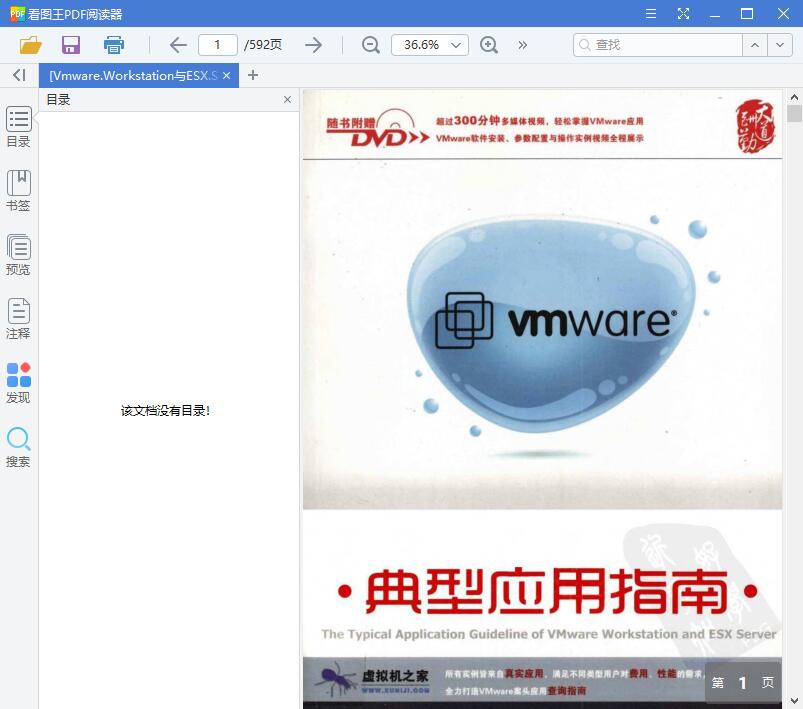Zoom out with the minus magnifier icon
Image resolution: width=803 pixels, height=709 pixels.
tap(370, 45)
